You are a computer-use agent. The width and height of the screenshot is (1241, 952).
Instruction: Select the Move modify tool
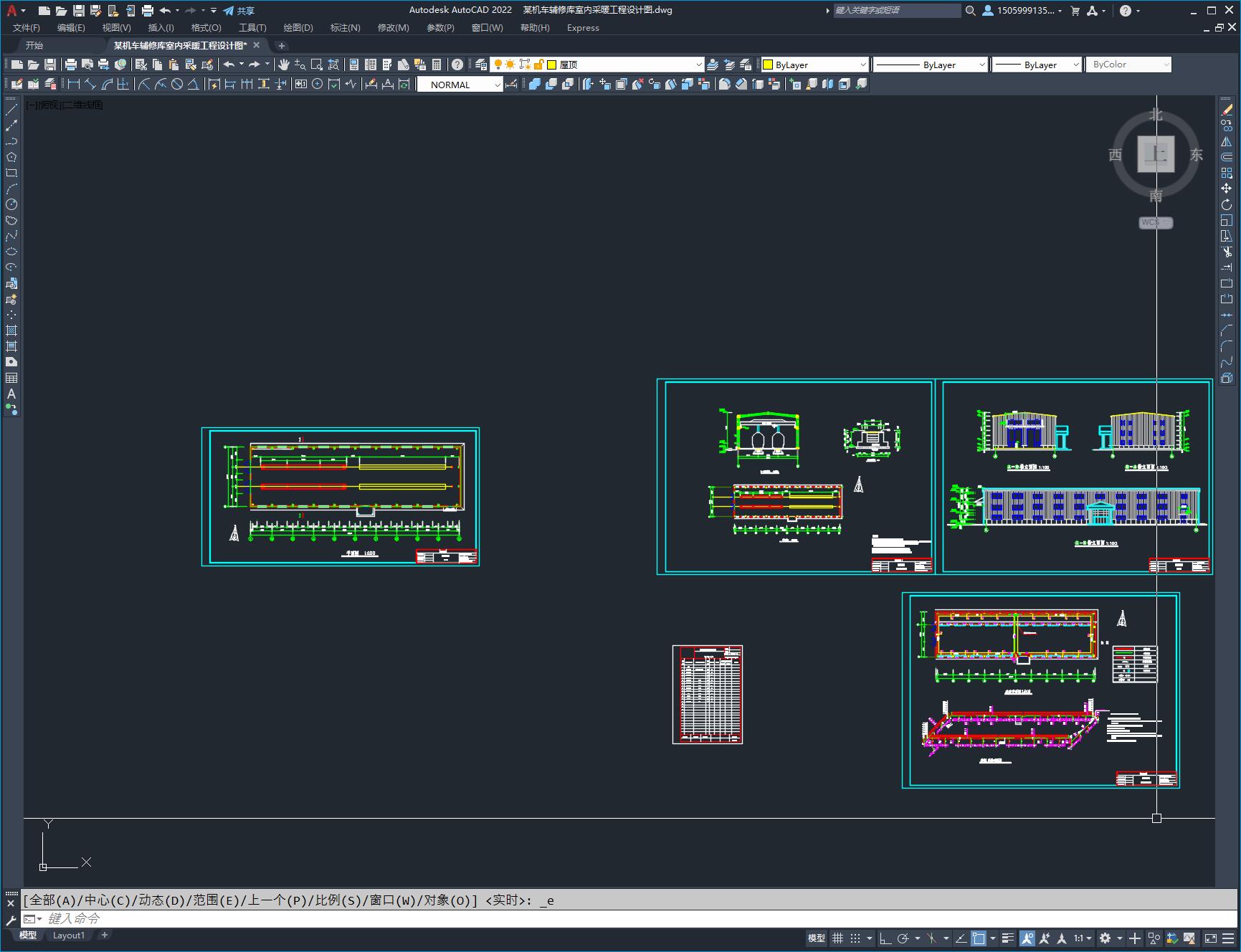[x=1227, y=189]
